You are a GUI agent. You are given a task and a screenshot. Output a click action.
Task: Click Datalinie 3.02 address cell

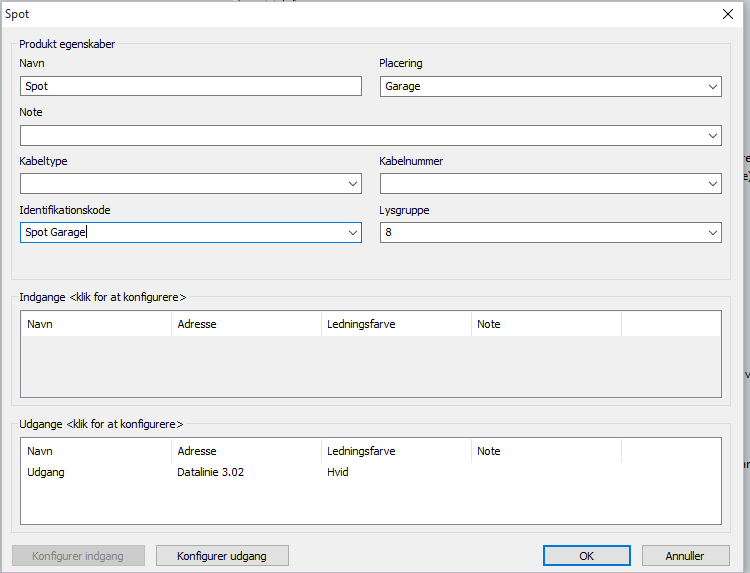(210, 472)
